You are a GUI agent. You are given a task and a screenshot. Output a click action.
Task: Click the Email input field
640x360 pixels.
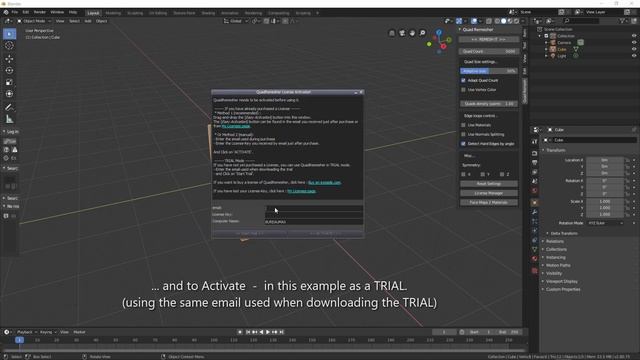313,208
